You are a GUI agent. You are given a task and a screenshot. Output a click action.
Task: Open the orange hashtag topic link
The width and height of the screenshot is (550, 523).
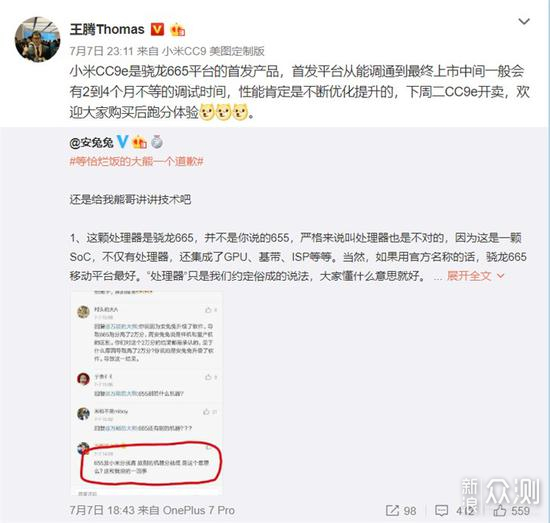coord(137,162)
